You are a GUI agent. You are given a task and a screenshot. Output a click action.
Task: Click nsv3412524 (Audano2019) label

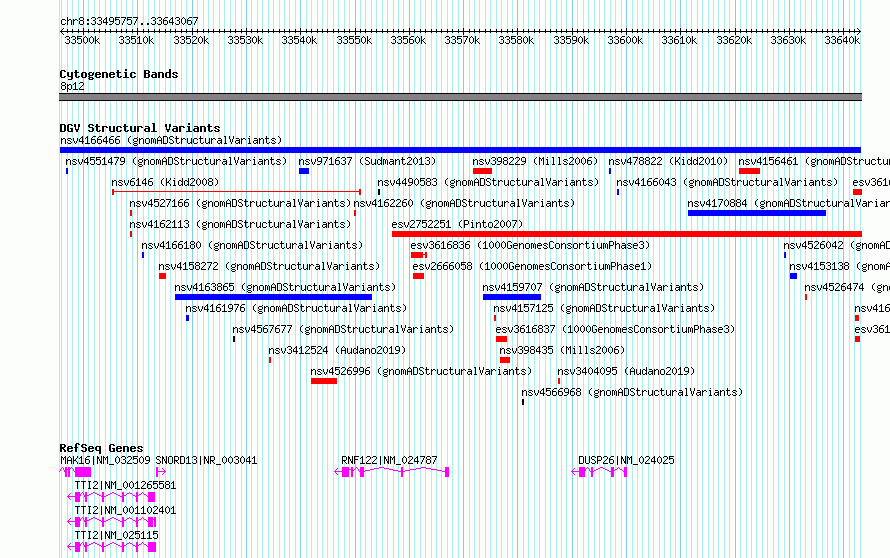coord(337,350)
